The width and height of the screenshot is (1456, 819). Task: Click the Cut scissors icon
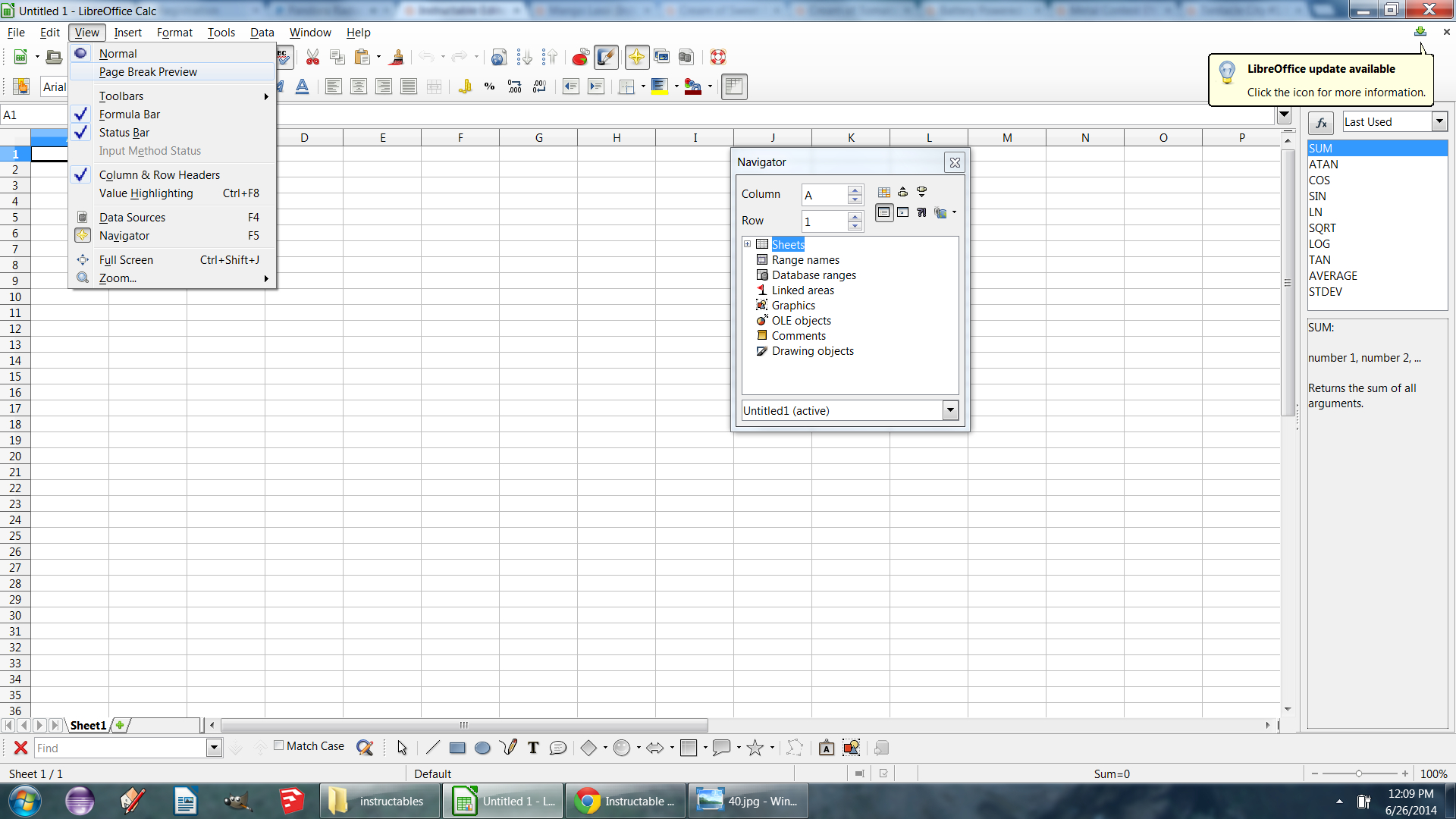(312, 57)
